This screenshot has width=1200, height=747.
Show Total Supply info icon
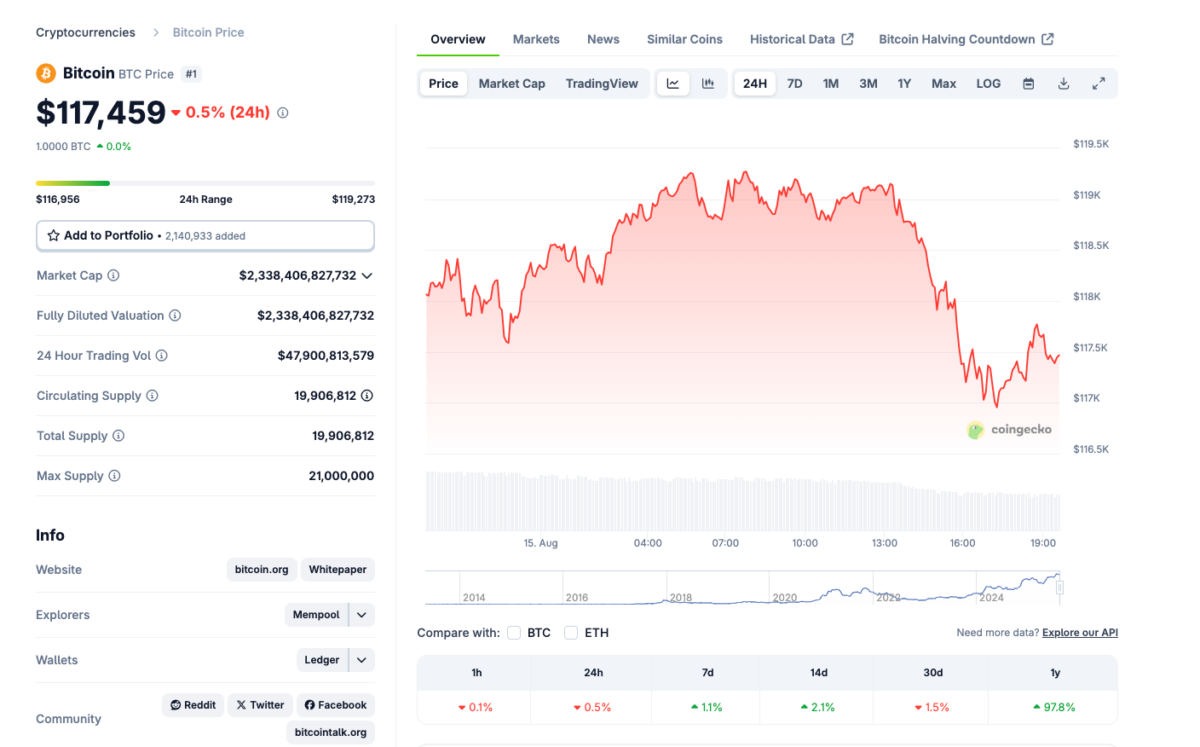(x=118, y=436)
